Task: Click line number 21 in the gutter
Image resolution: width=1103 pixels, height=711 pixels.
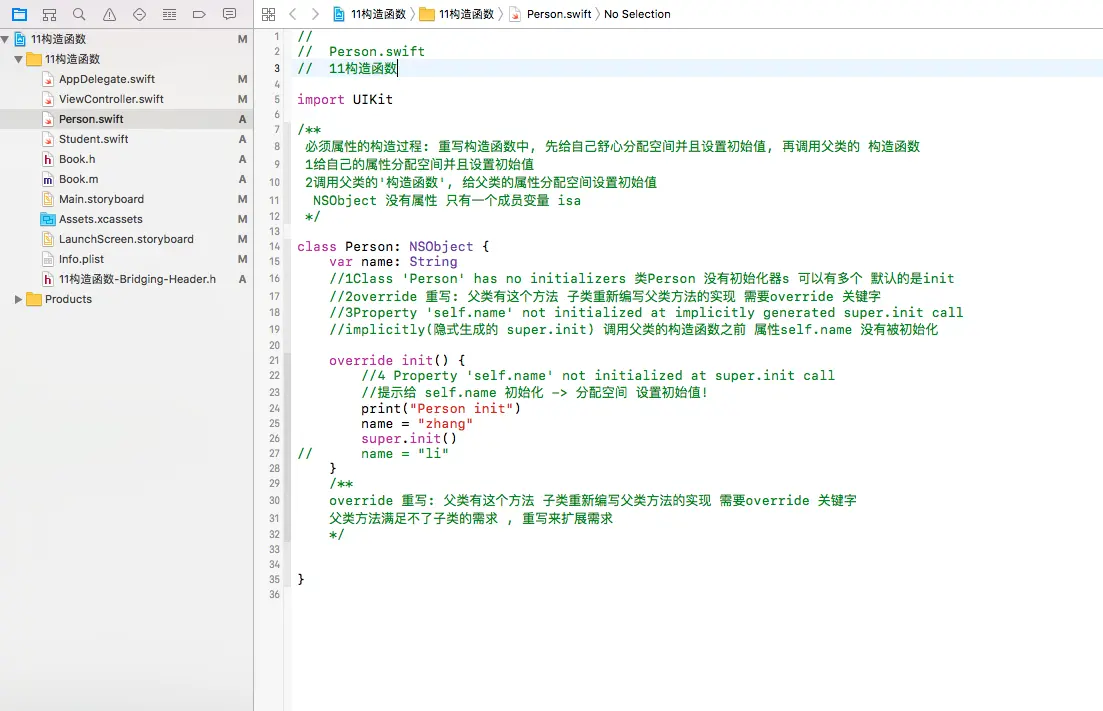Action: pyautogui.click(x=274, y=360)
